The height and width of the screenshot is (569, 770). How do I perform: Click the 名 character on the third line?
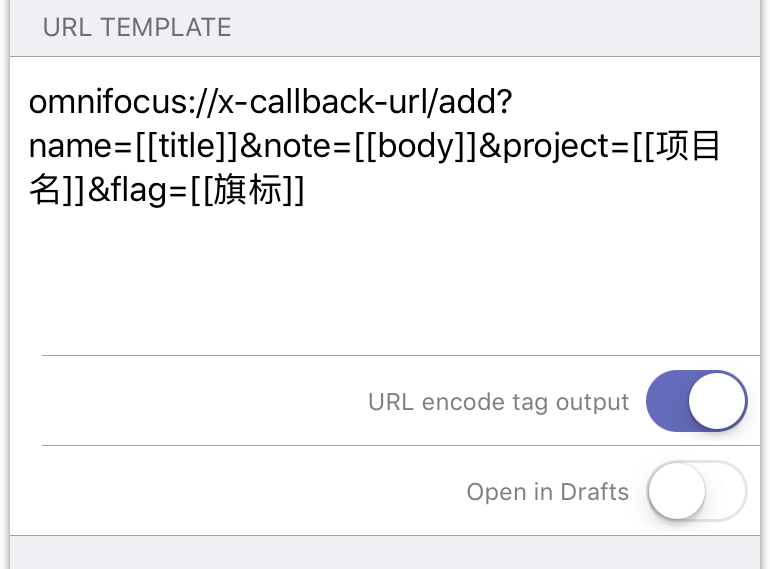coord(46,190)
